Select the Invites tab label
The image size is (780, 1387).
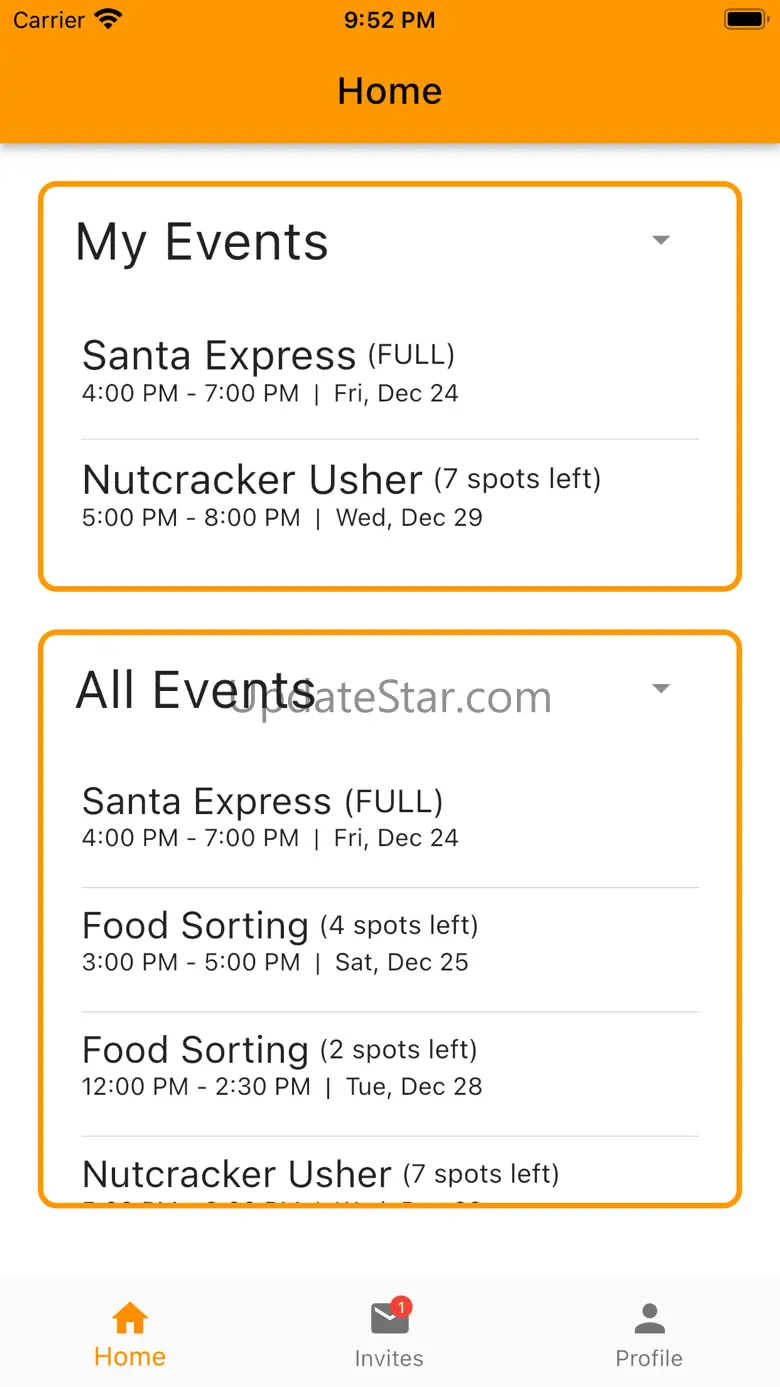tap(389, 1358)
